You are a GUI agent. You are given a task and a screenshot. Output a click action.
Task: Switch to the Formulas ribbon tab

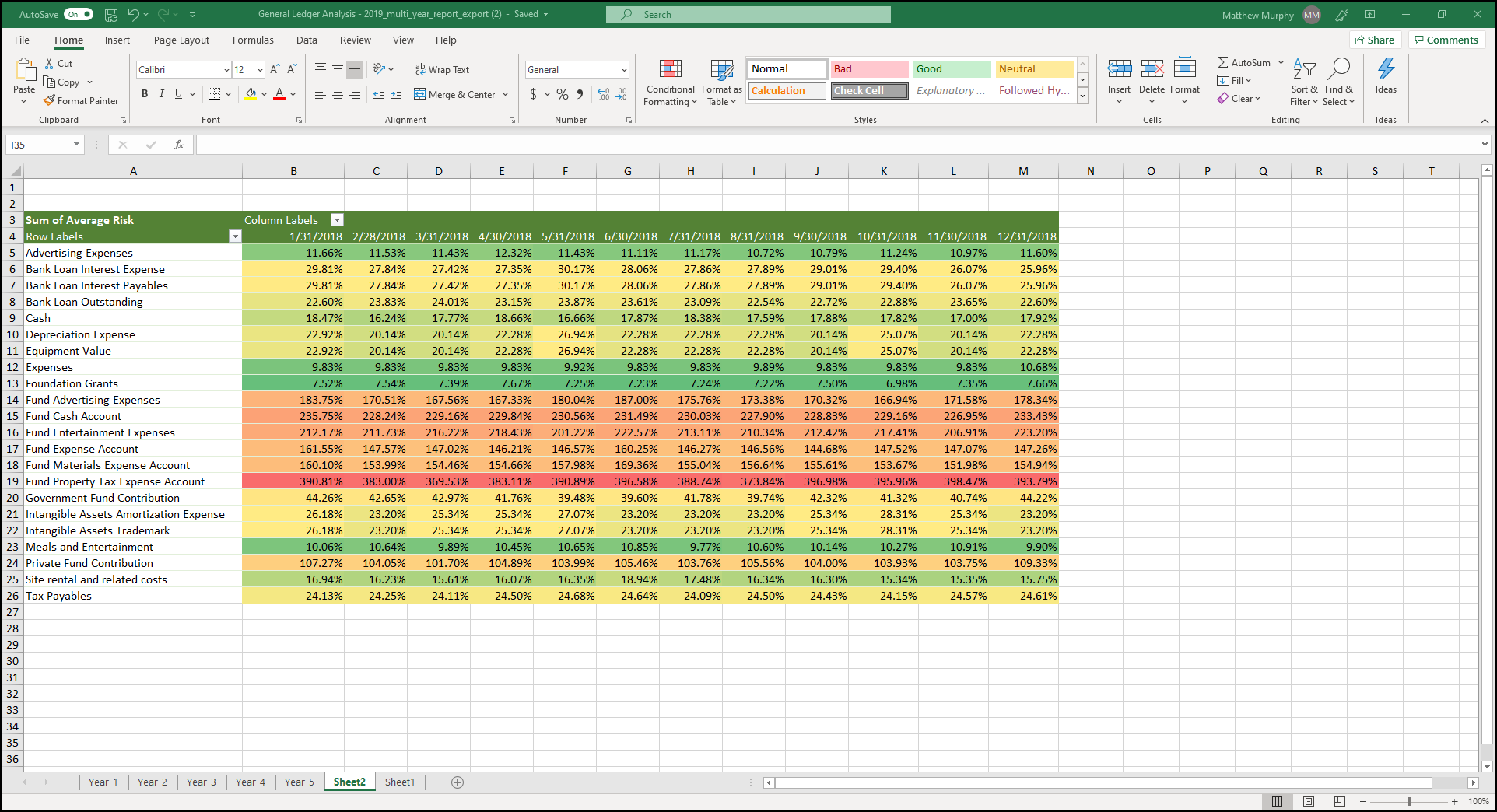[253, 40]
